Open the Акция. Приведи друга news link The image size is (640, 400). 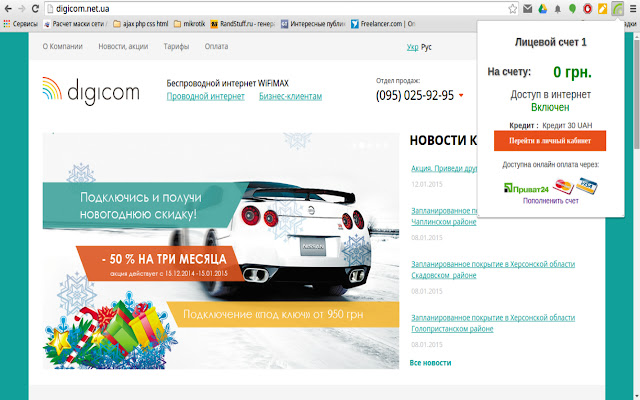(444, 169)
